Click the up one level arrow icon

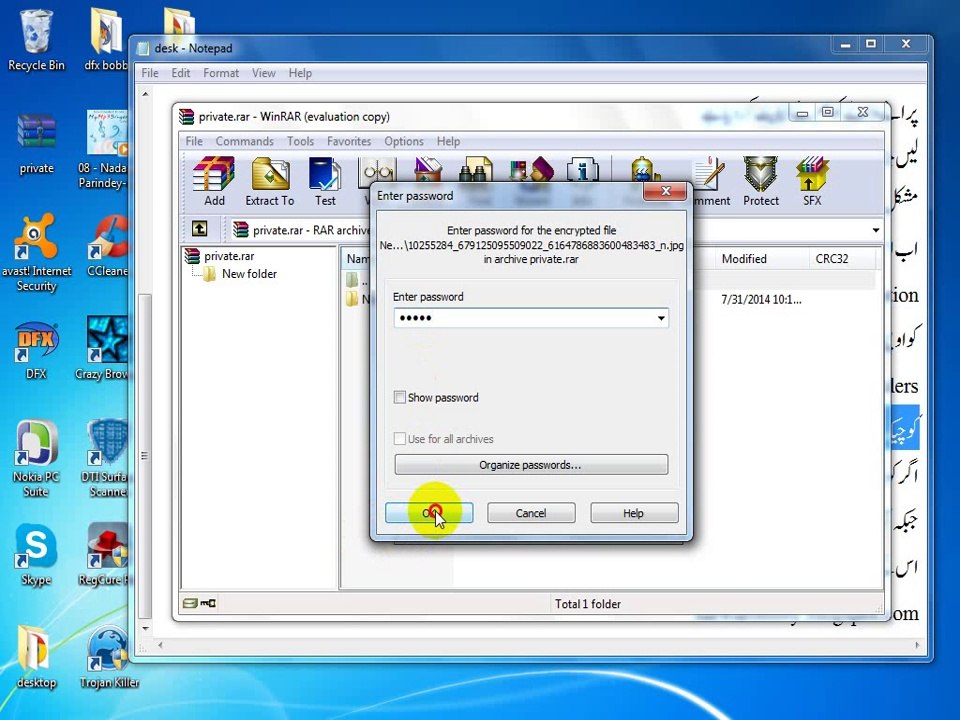(x=200, y=229)
